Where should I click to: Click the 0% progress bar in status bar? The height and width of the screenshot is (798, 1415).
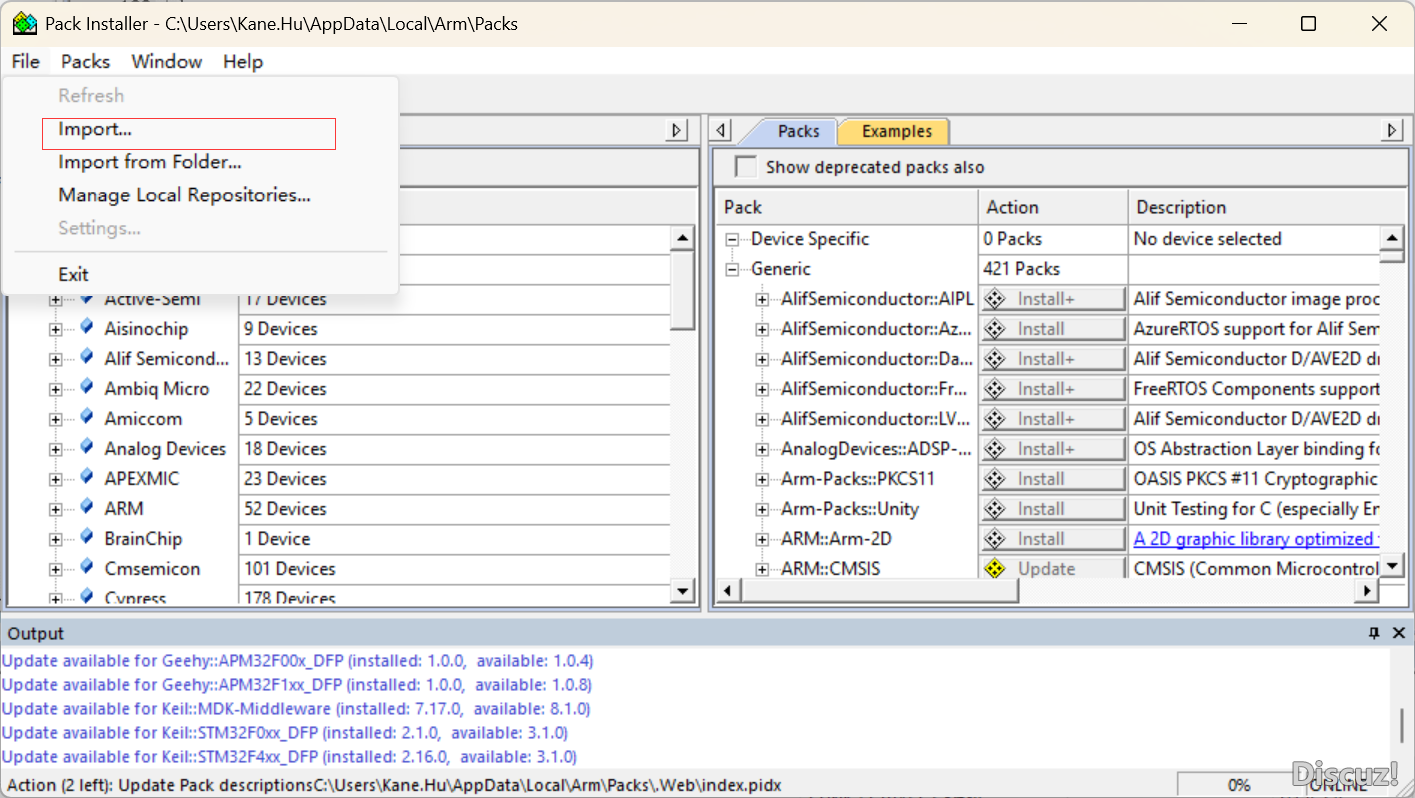(x=1239, y=785)
